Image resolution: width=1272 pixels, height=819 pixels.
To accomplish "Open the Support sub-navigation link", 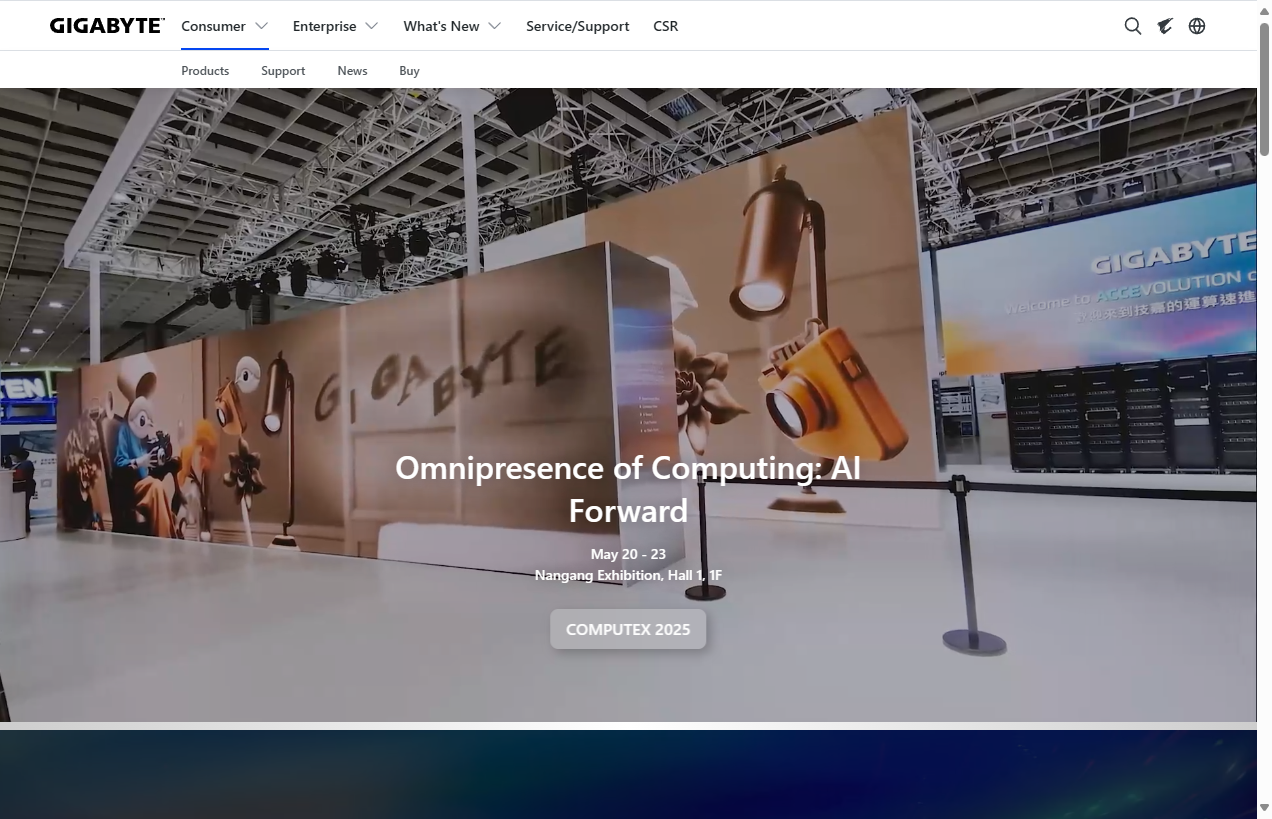I will pyautogui.click(x=283, y=71).
